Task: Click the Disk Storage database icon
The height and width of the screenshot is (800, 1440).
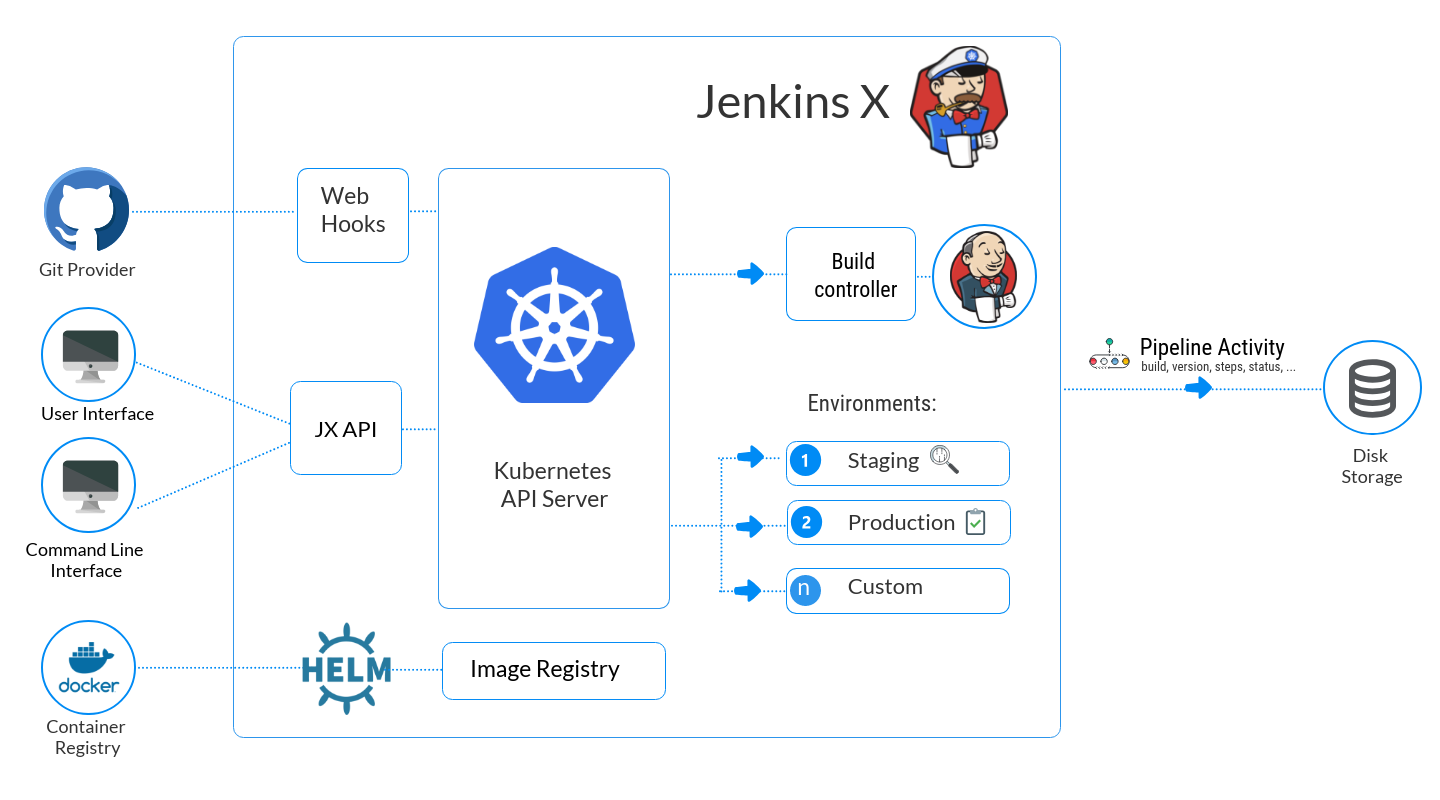Action: click(1371, 387)
